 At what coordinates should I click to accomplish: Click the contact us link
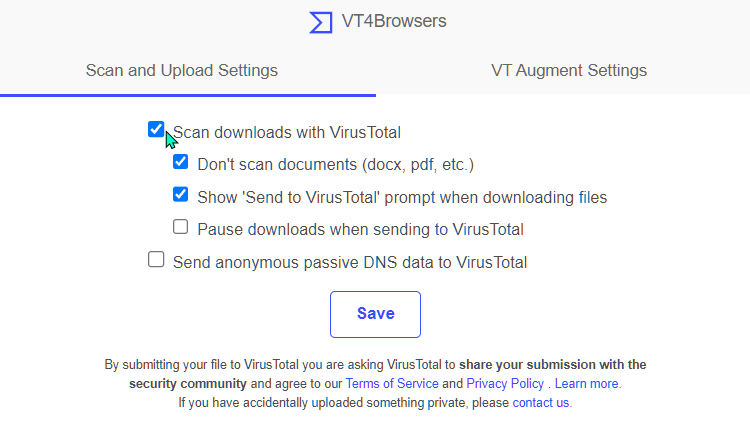542,403
